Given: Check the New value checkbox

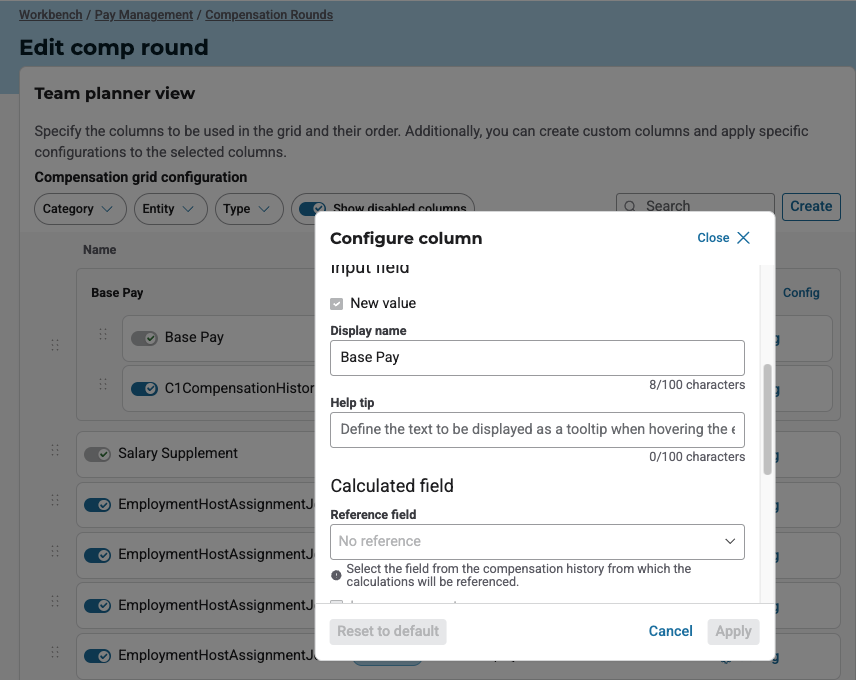Looking at the screenshot, I should point(337,303).
